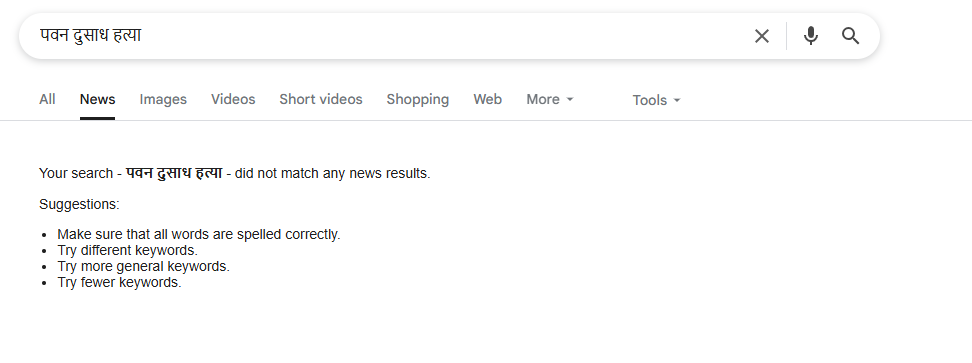Clear the search query with the X icon
The width and height of the screenshot is (972, 363).
coord(762,36)
